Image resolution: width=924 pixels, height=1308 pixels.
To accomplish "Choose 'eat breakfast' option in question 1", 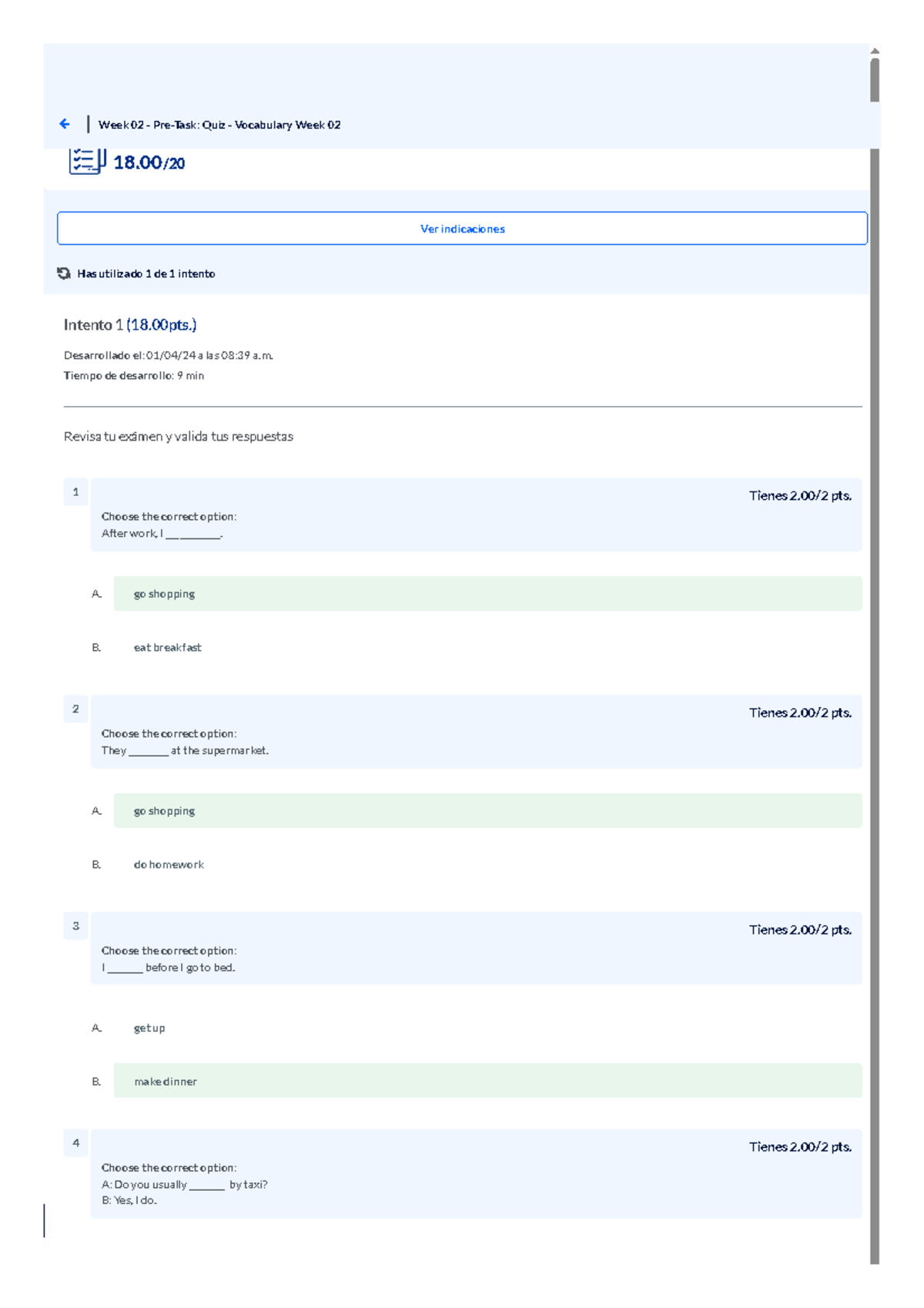I will (x=167, y=648).
